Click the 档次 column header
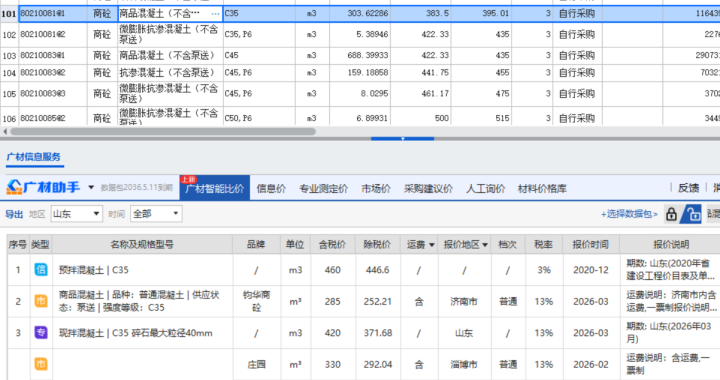Screen dimensions: 720x380 (x=507, y=245)
